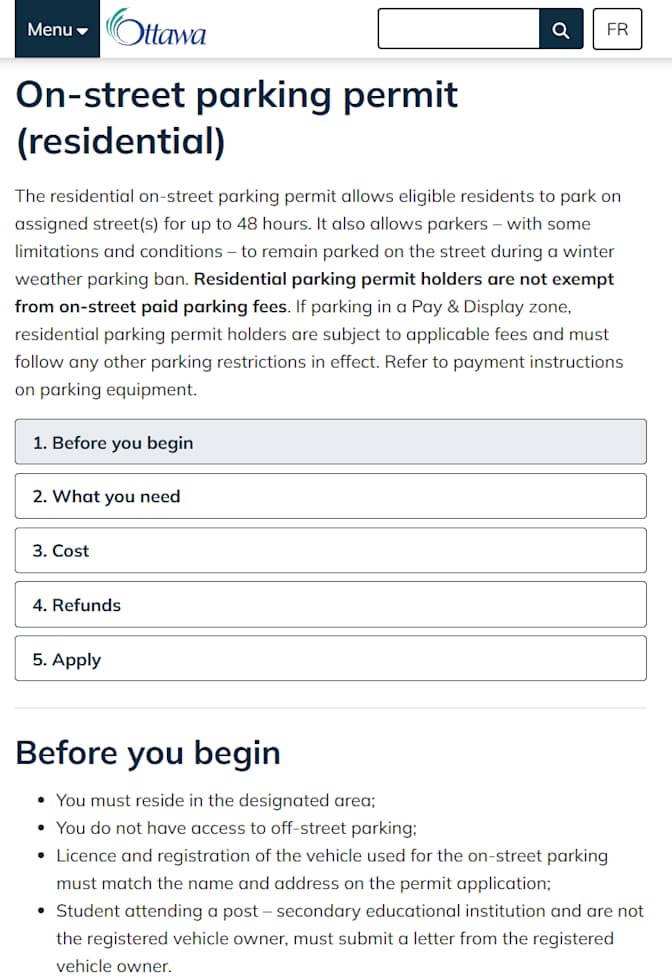This screenshot has width=672, height=979.
Task: Click the magnifying glass search icon
Action: pos(561,29)
